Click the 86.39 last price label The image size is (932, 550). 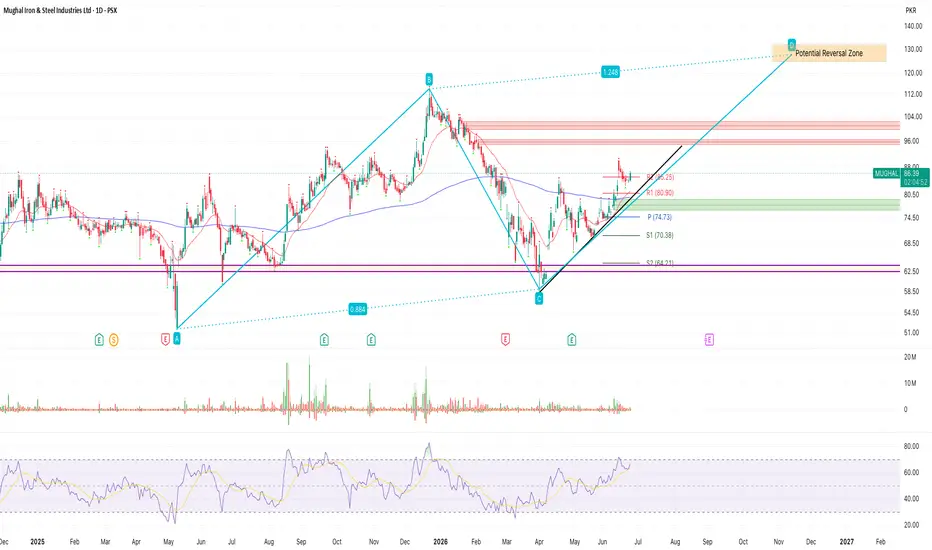point(911,173)
